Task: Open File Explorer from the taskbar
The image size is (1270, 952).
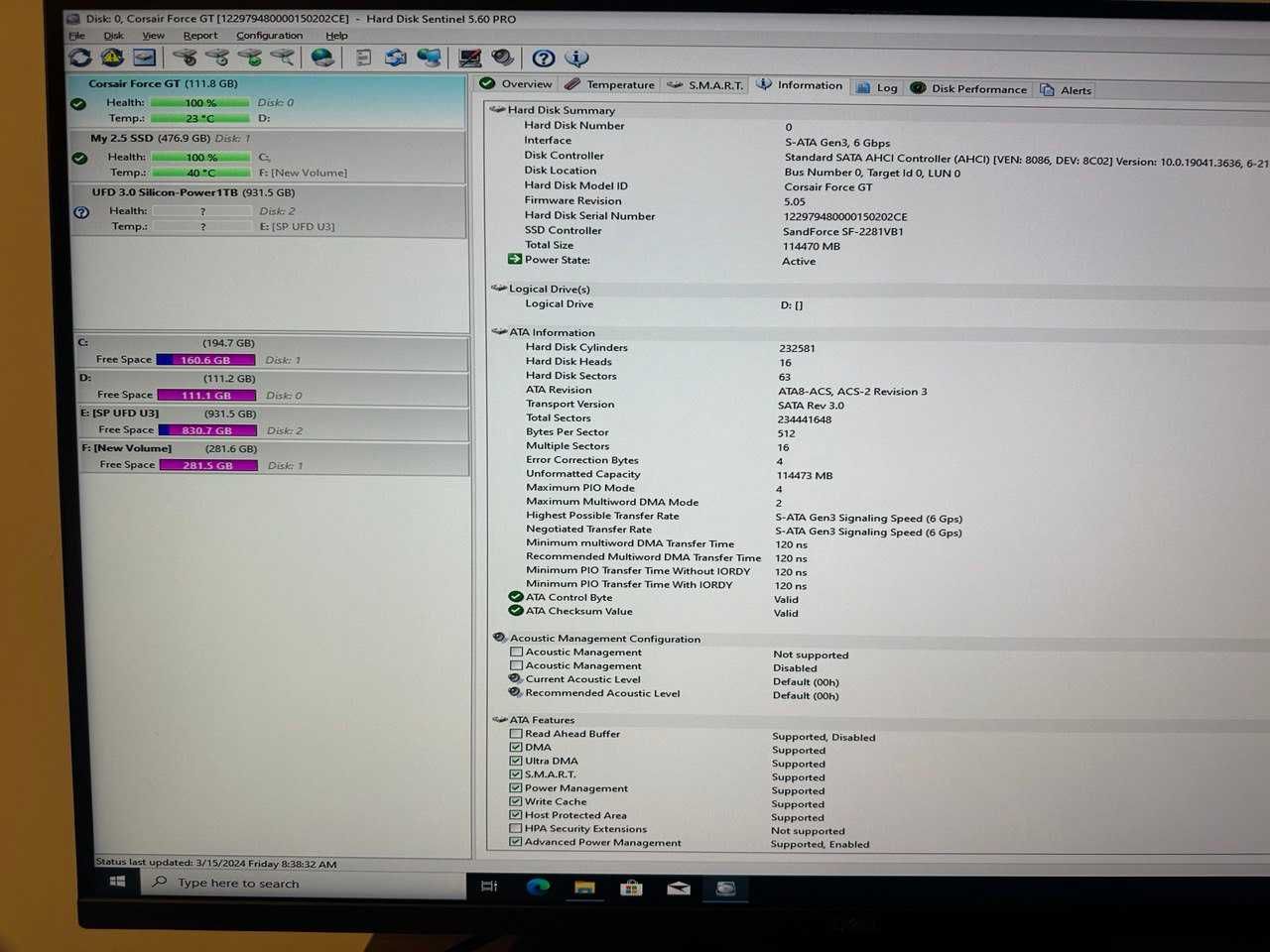Action: click(x=584, y=888)
